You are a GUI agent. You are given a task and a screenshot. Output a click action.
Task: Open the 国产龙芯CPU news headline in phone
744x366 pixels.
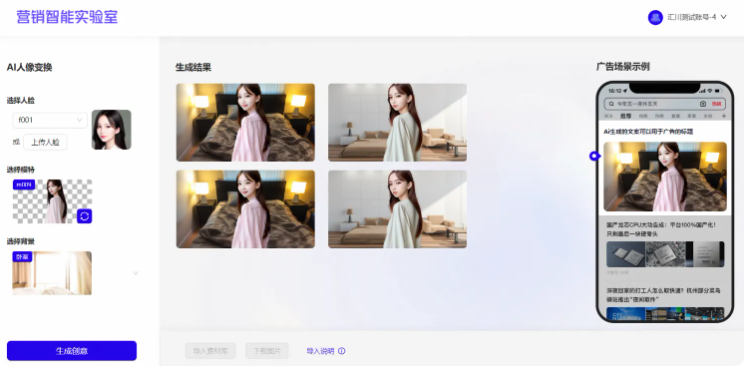tap(661, 229)
